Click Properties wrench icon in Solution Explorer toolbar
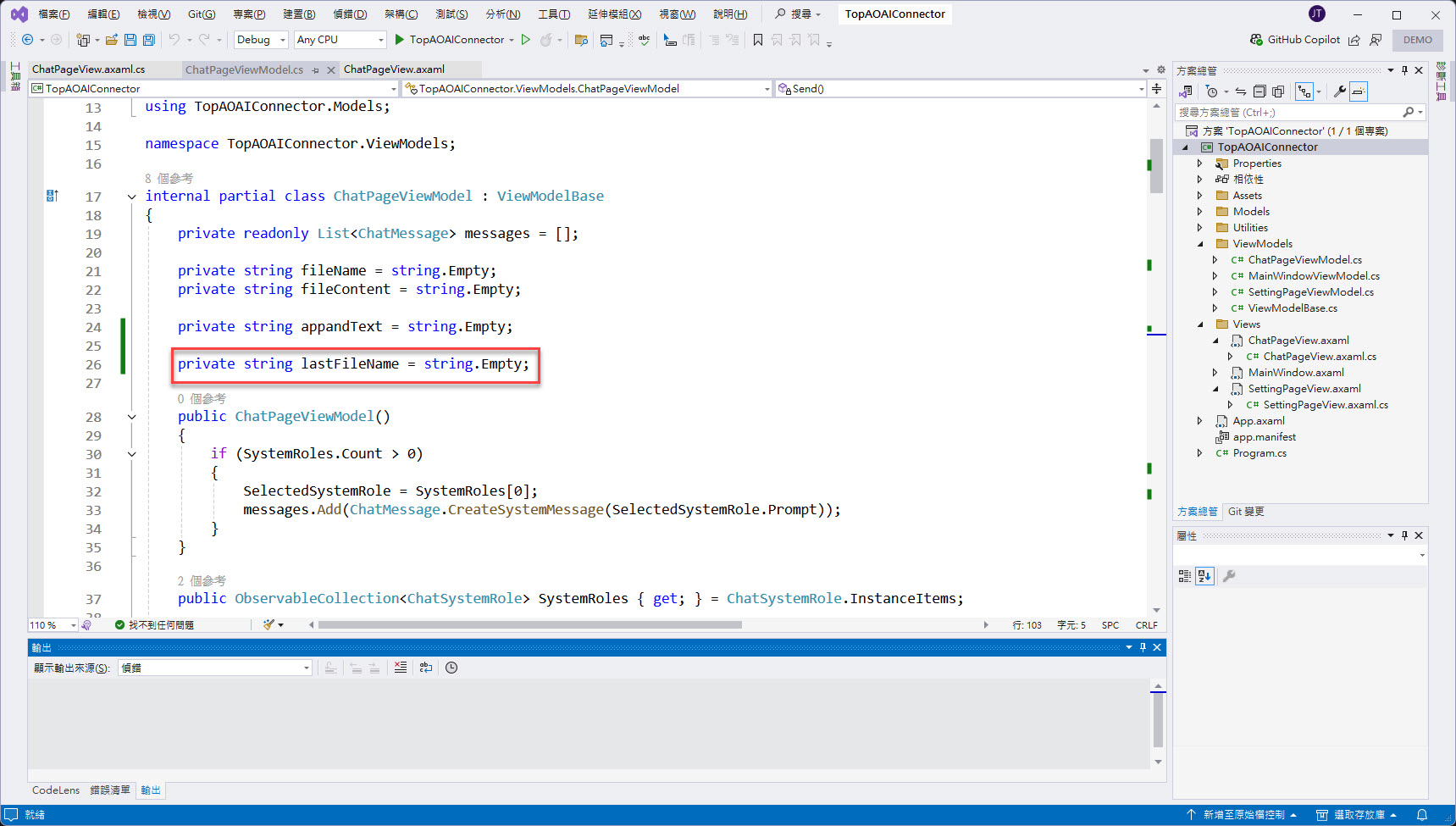Viewport: 1456px width, 826px height. pyautogui.click(x=1340, y=91)
